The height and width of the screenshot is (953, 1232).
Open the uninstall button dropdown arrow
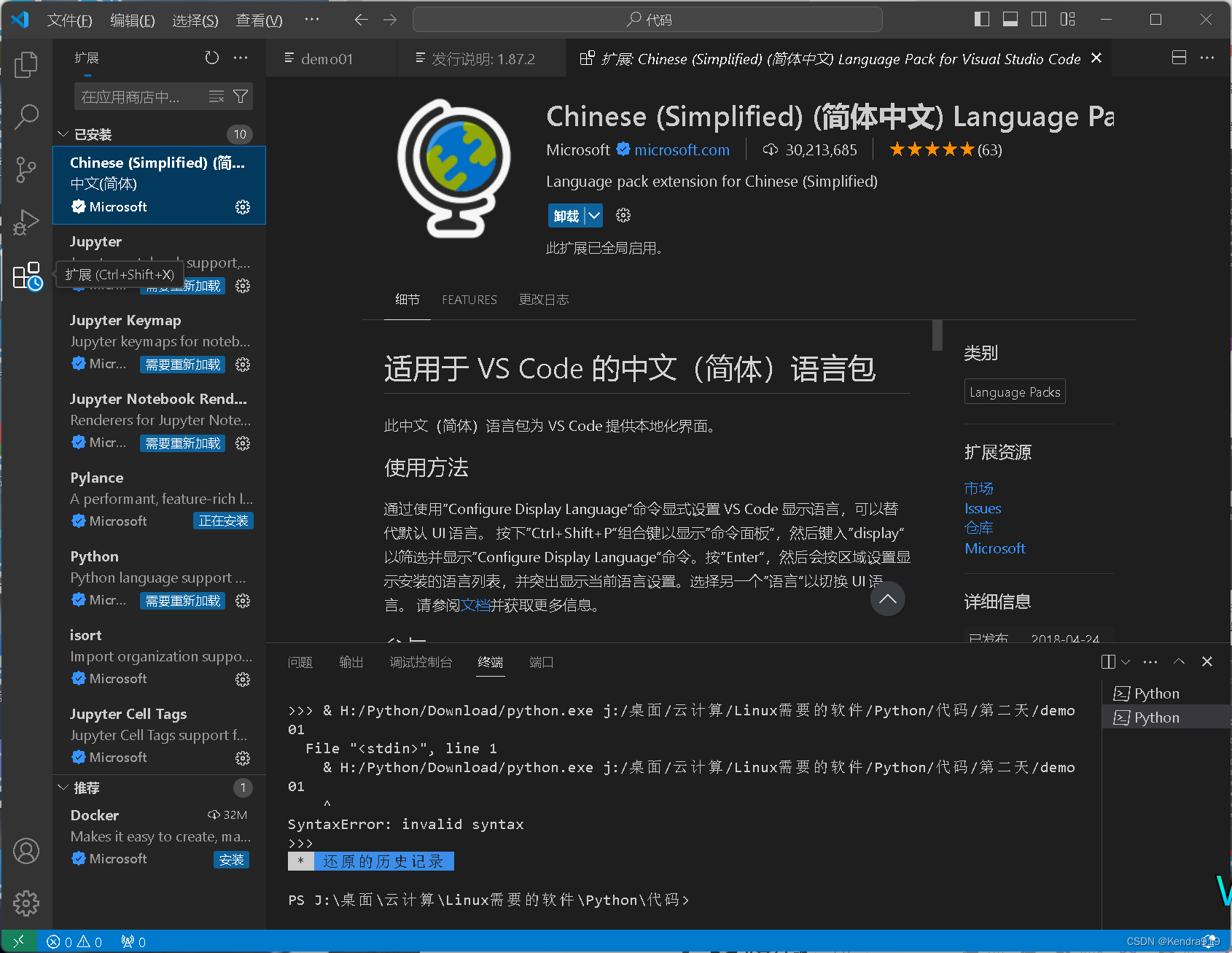pos(594,215)
